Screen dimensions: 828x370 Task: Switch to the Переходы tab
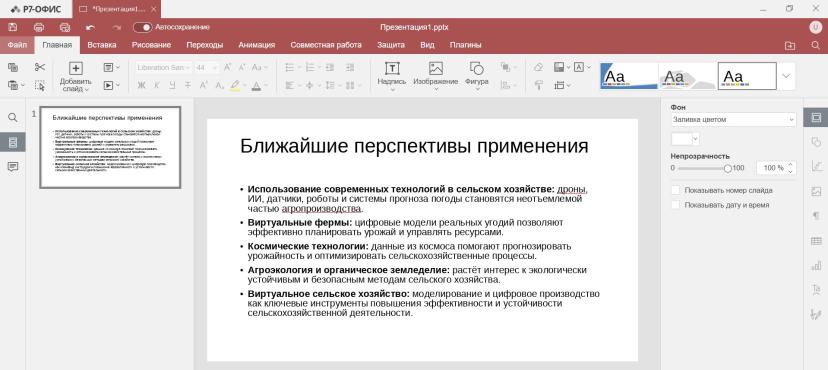[204, 45]
